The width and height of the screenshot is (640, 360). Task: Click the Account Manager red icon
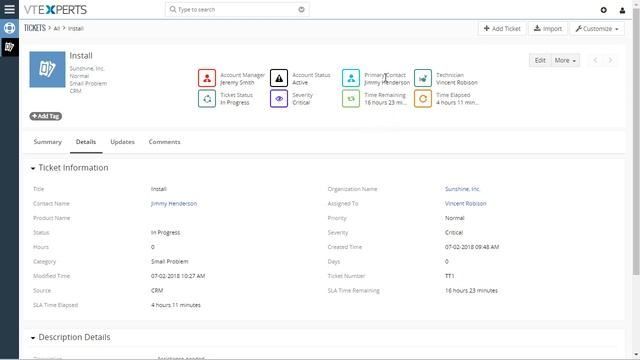(207, 78)
